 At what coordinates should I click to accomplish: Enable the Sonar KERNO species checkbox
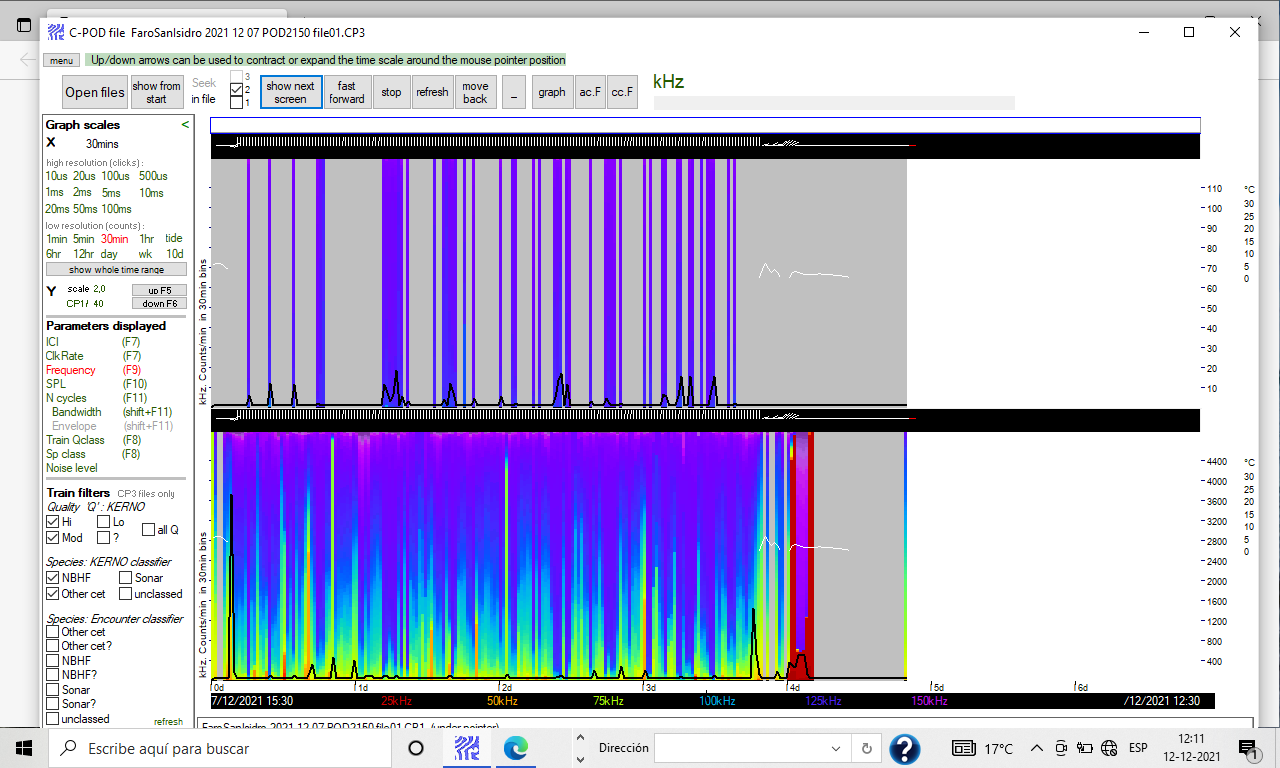point(126,578)
